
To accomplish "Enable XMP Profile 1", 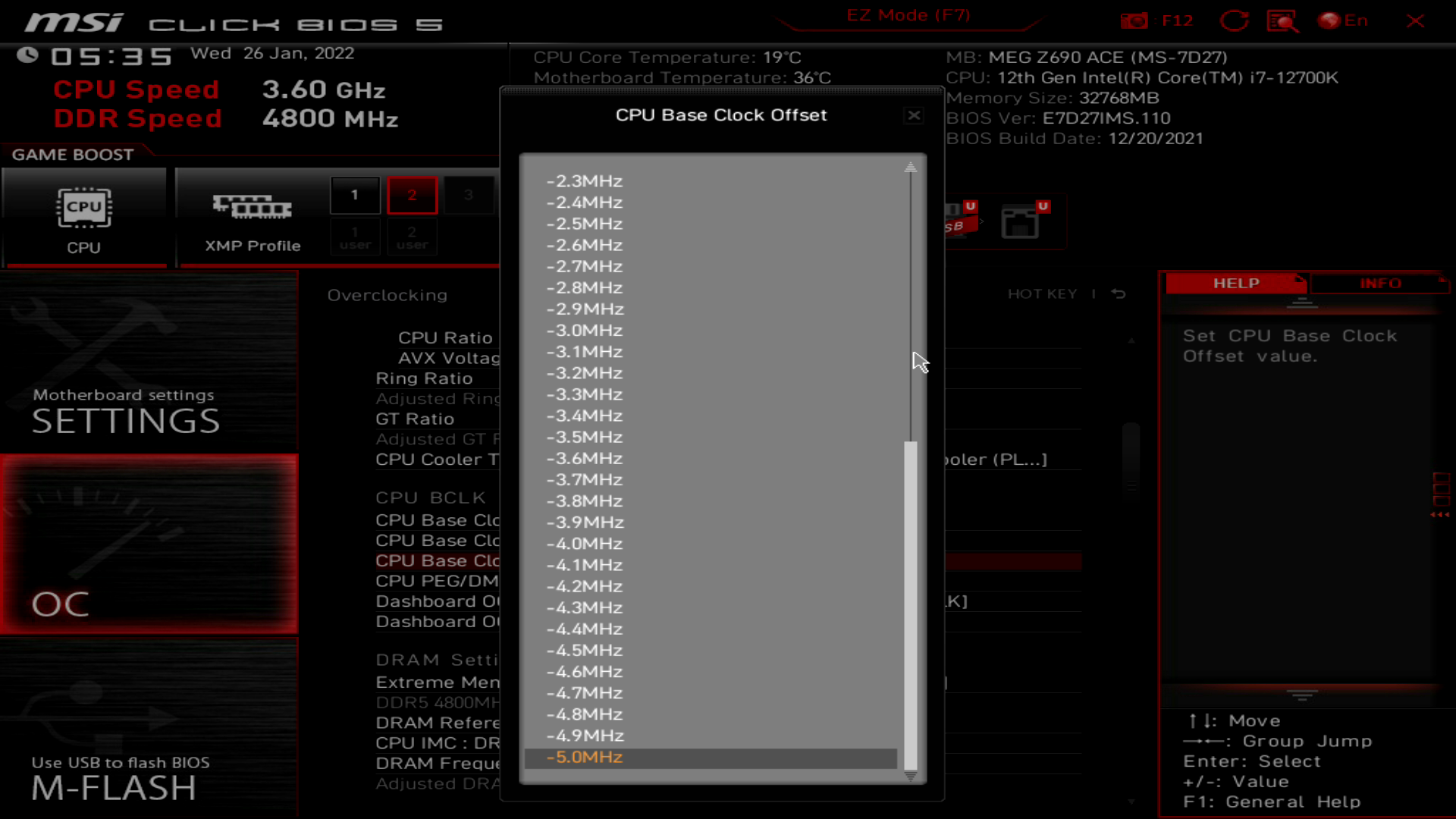I will 354,195.
